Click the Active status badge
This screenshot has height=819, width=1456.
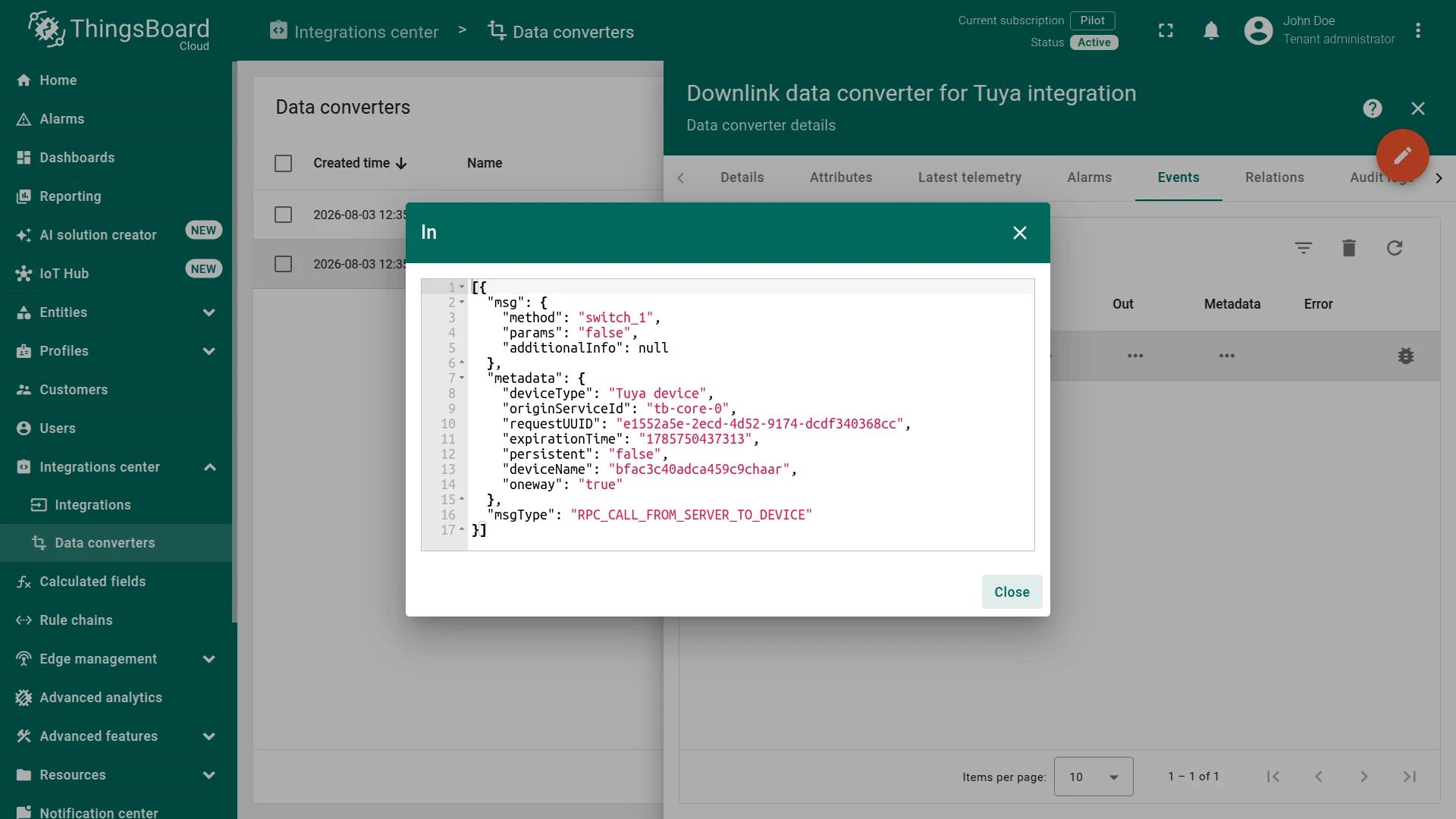pyautogui.click(x=1094, y=42)
